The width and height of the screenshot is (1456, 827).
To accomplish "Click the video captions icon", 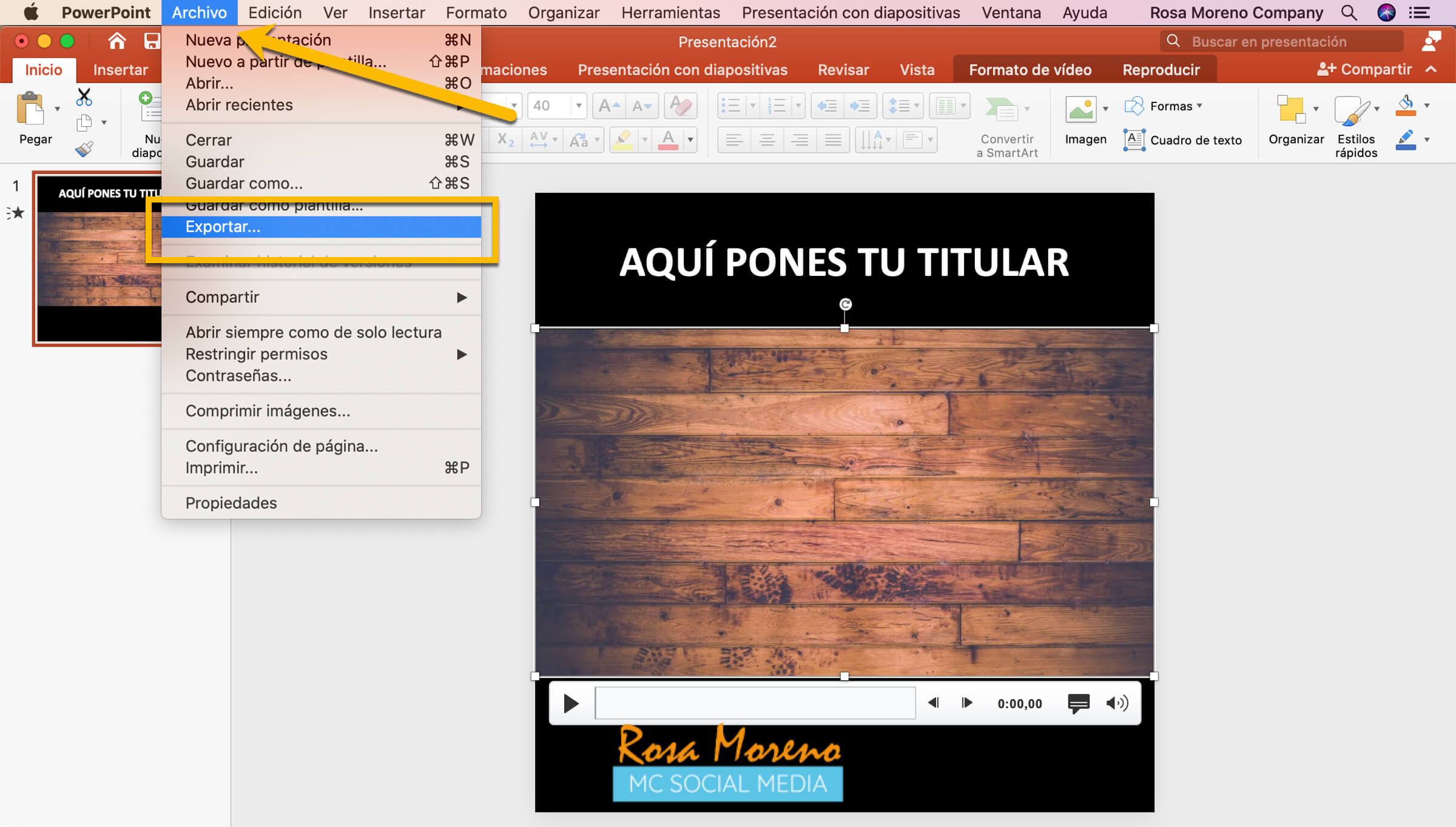I will (x=1078, y=703).
